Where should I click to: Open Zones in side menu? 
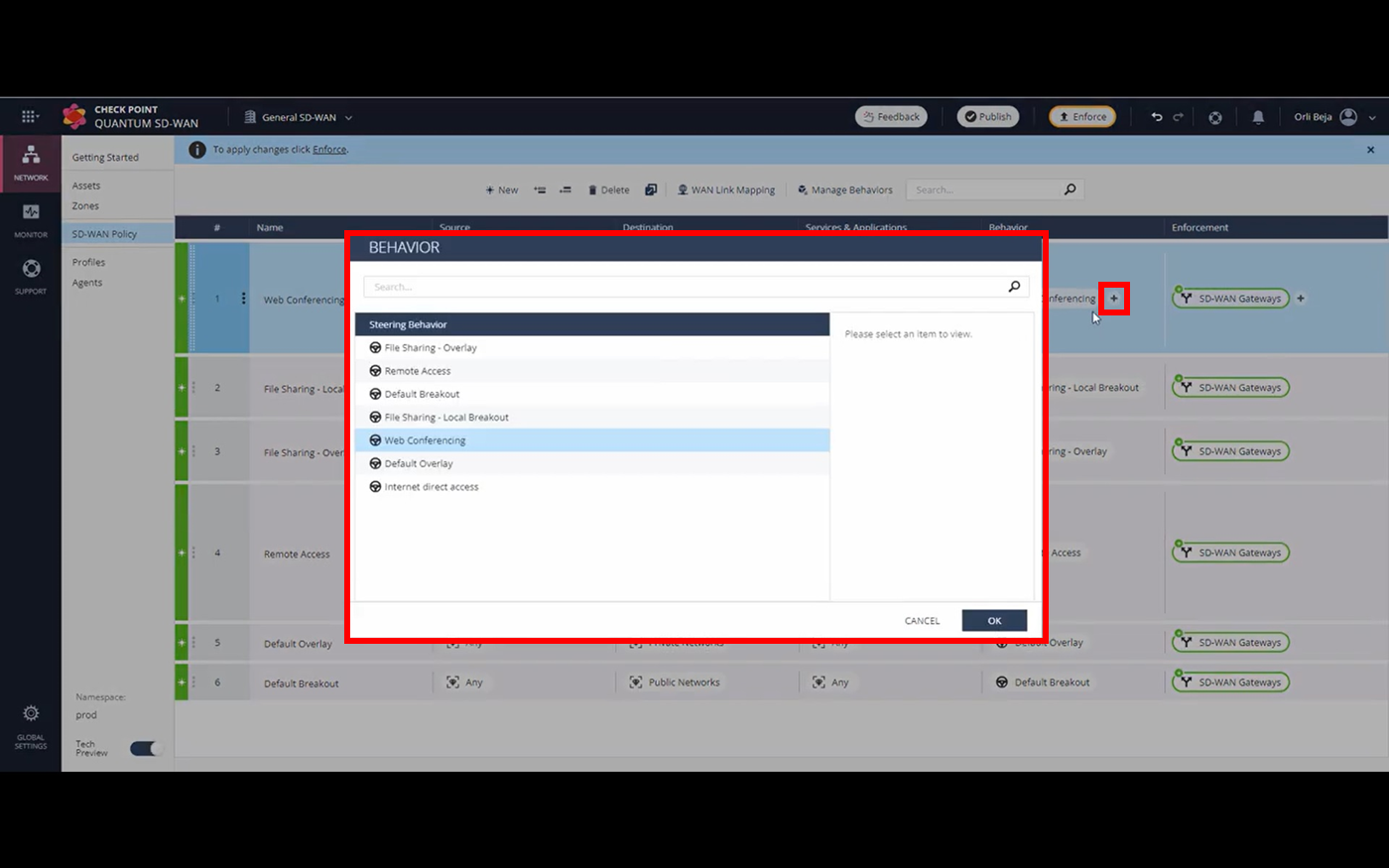point(85,206)
